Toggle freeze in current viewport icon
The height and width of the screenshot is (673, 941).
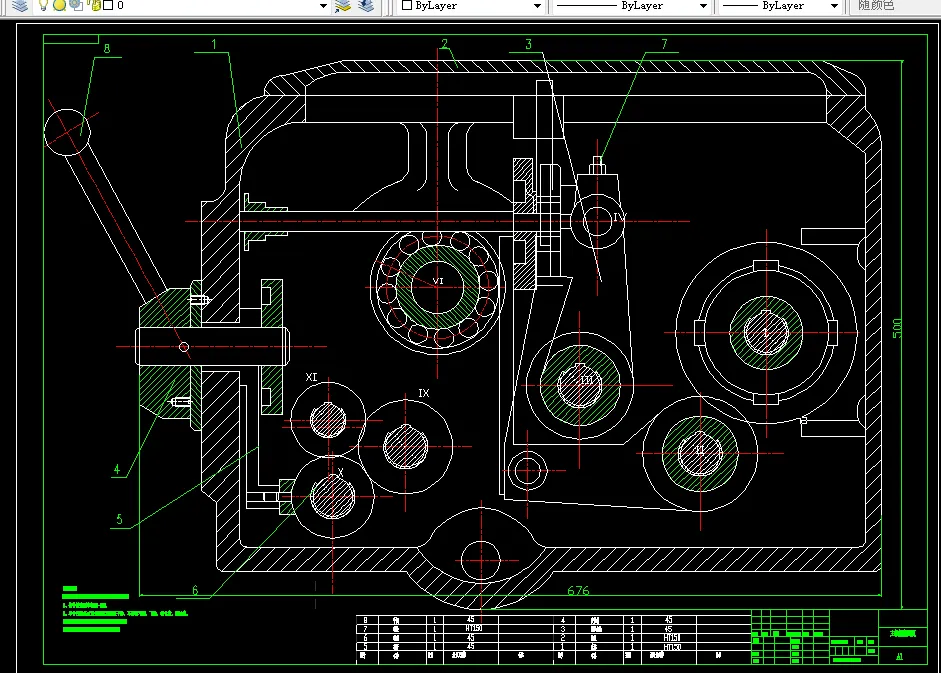click(x=76, y=5)
